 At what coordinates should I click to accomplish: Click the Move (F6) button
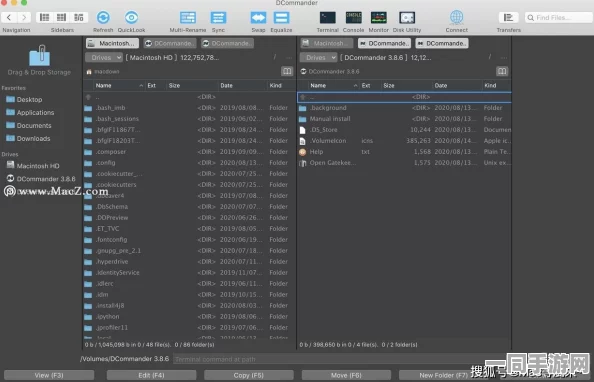[346, 375]
